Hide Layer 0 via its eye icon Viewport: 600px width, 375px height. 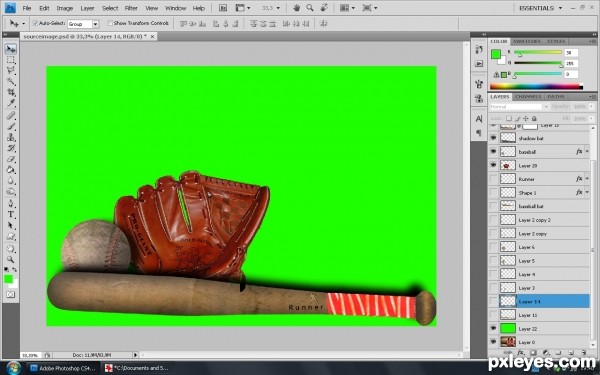coord(494,342)
